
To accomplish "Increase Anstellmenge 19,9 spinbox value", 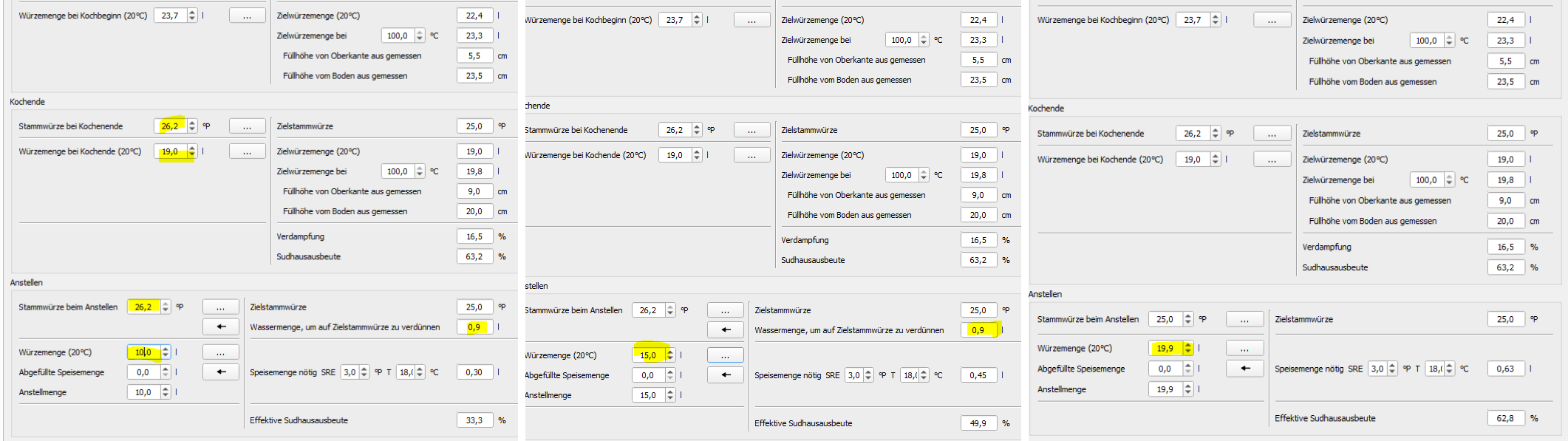I will pos(1188,386).
